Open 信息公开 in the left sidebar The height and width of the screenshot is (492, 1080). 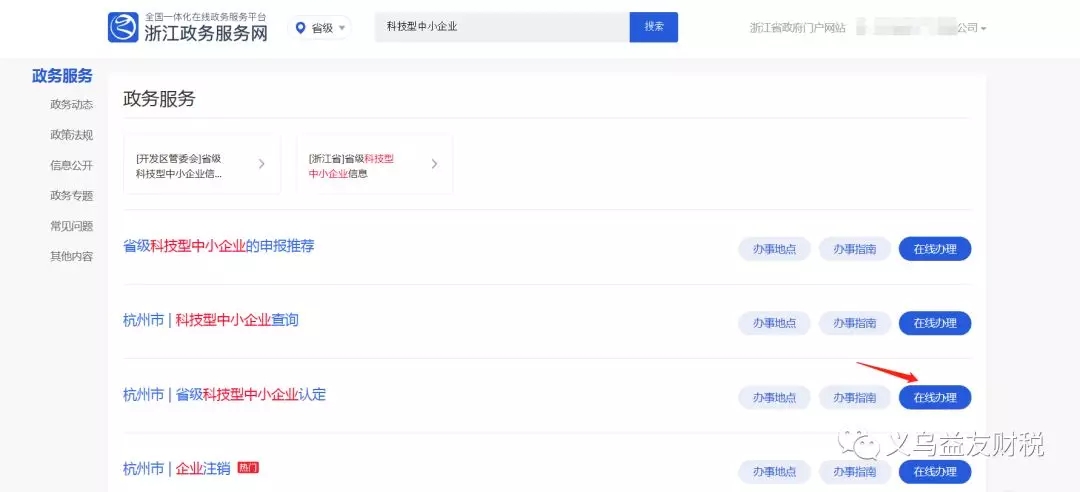coord(71,165)
